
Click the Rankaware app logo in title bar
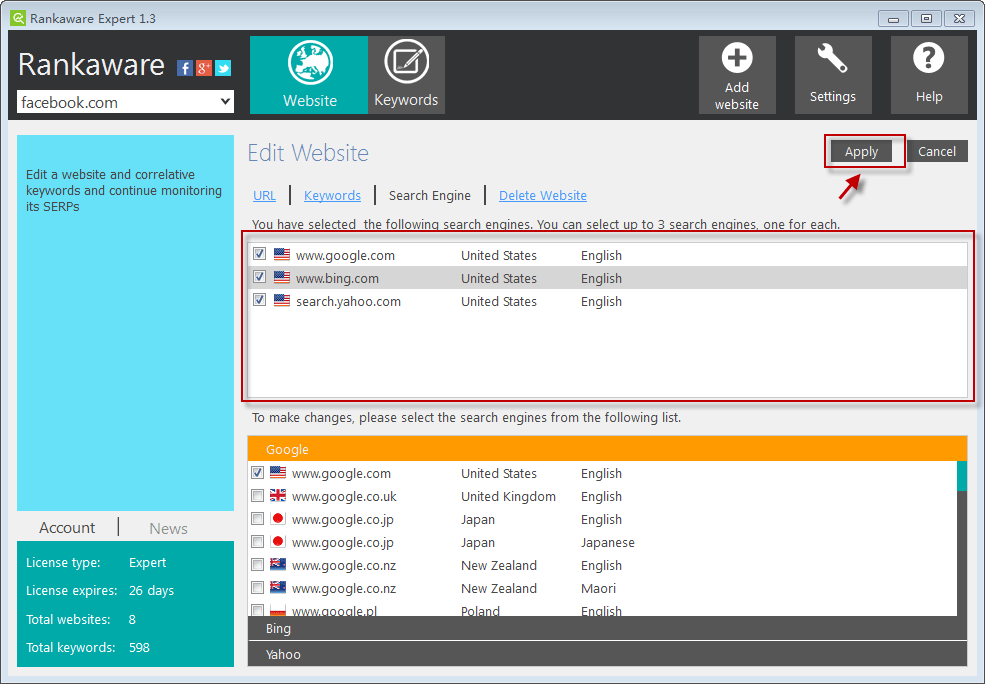point(18,18)
